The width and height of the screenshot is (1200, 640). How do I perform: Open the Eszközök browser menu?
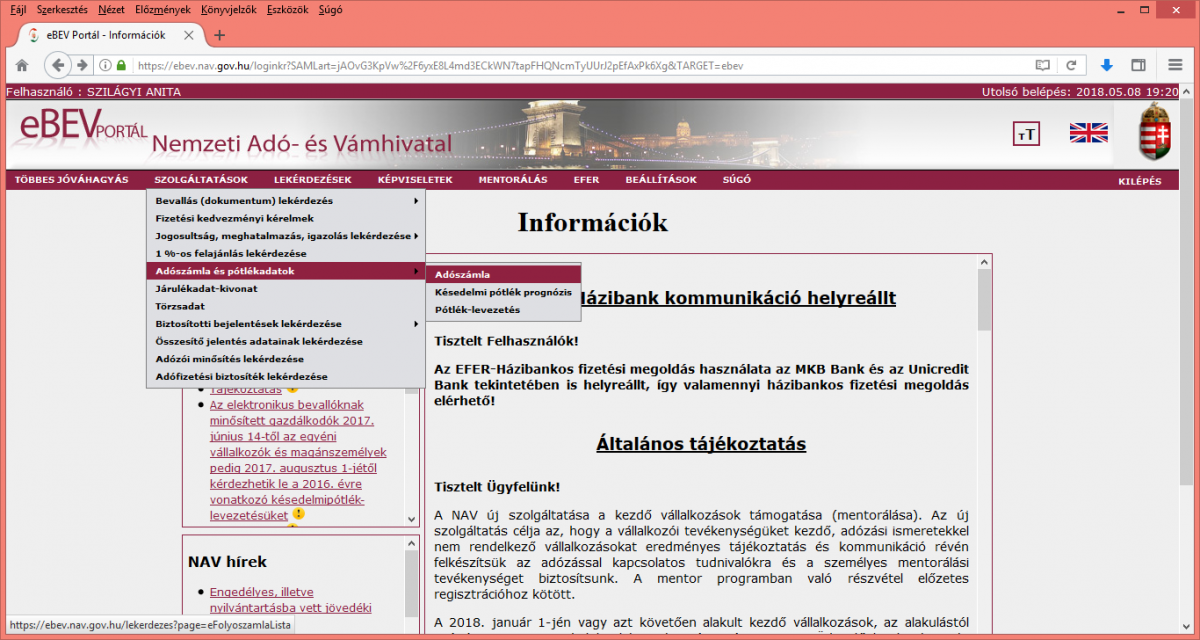287,9
